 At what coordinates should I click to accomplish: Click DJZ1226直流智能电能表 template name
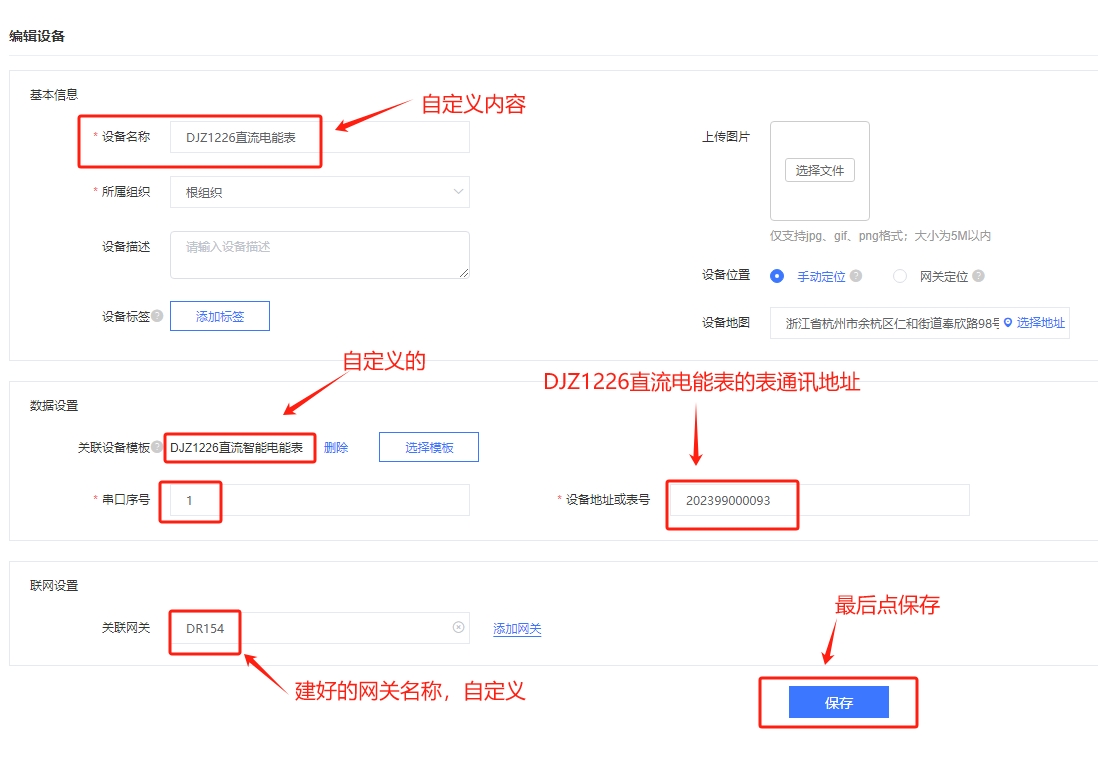(237, 447)
